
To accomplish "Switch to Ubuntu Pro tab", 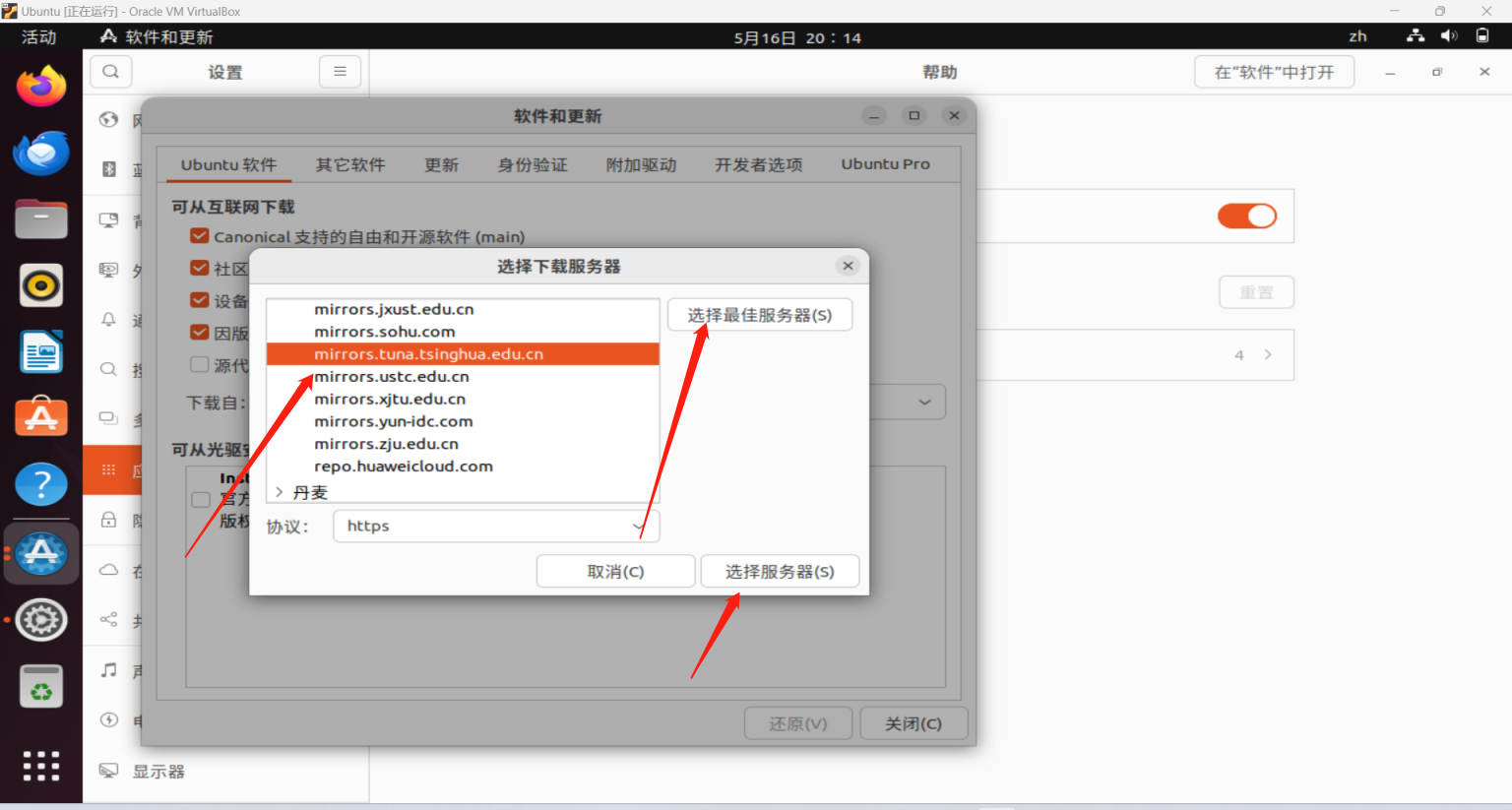I will 885,164.
